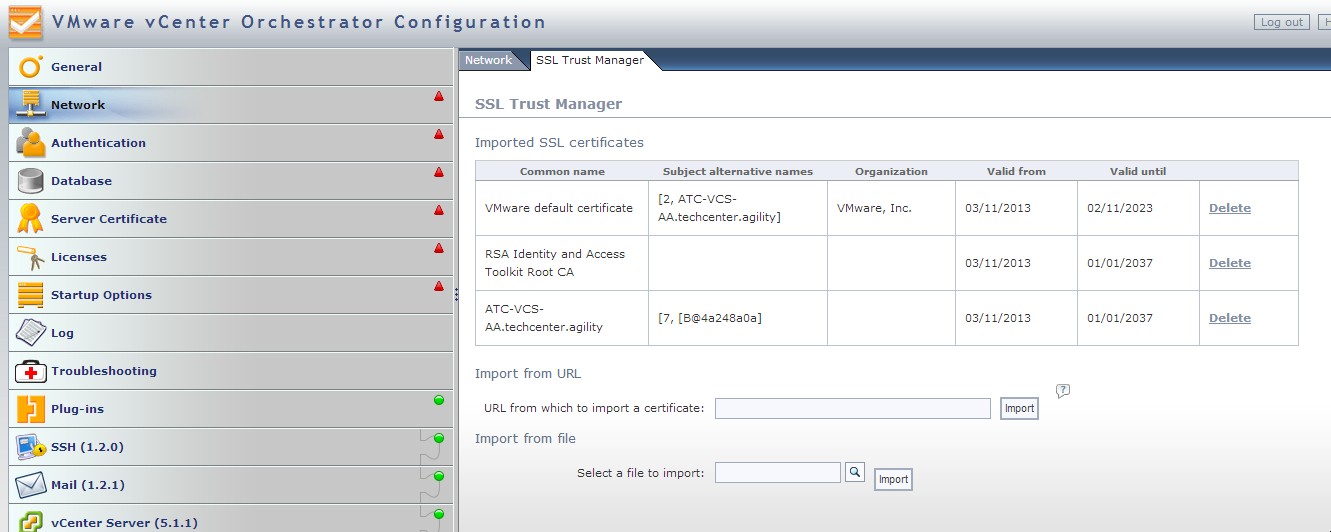Switch to the Network tab
The width and height of the screenshot is (1331, 532).
point(488,60)
